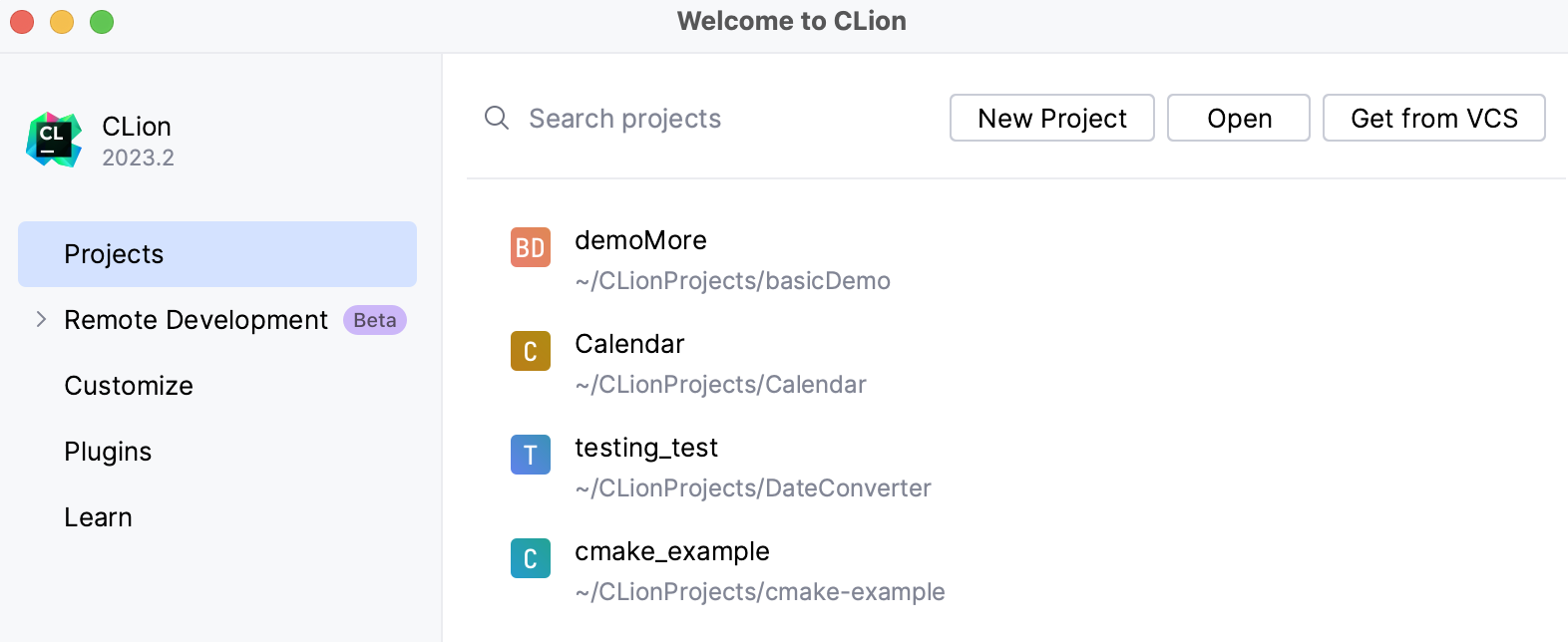Click the teal cmake_example C icon
This screenshot has height=642, width=1568.
tap(531, 558)
